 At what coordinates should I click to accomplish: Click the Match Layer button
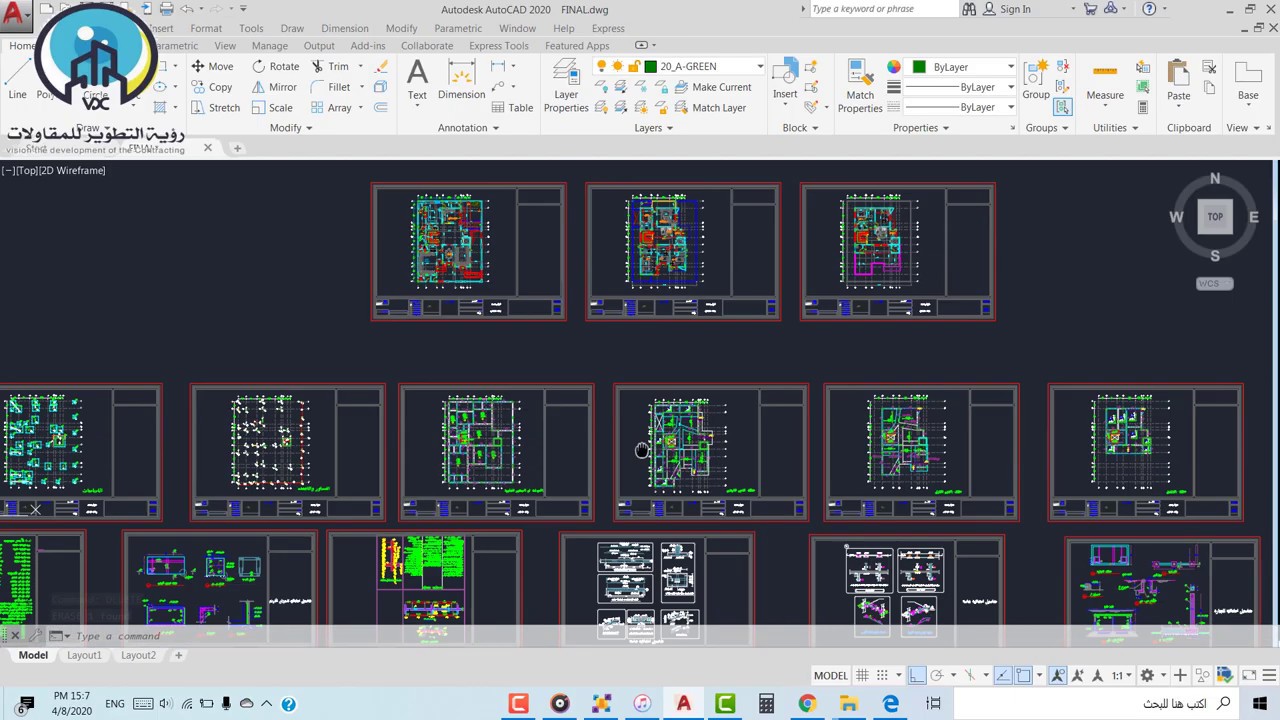710,107
